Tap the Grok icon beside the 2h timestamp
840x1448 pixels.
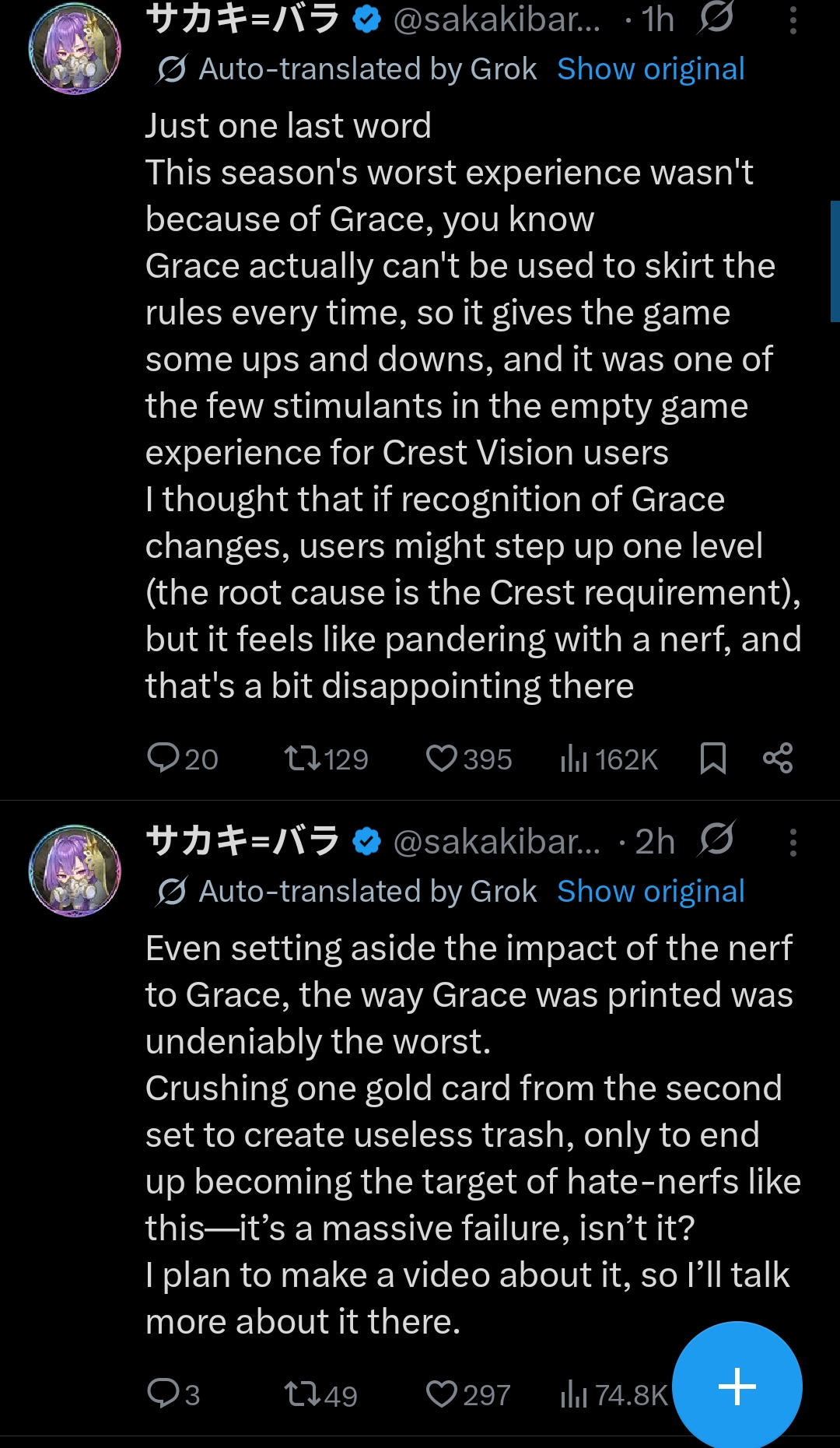[716, 840]
